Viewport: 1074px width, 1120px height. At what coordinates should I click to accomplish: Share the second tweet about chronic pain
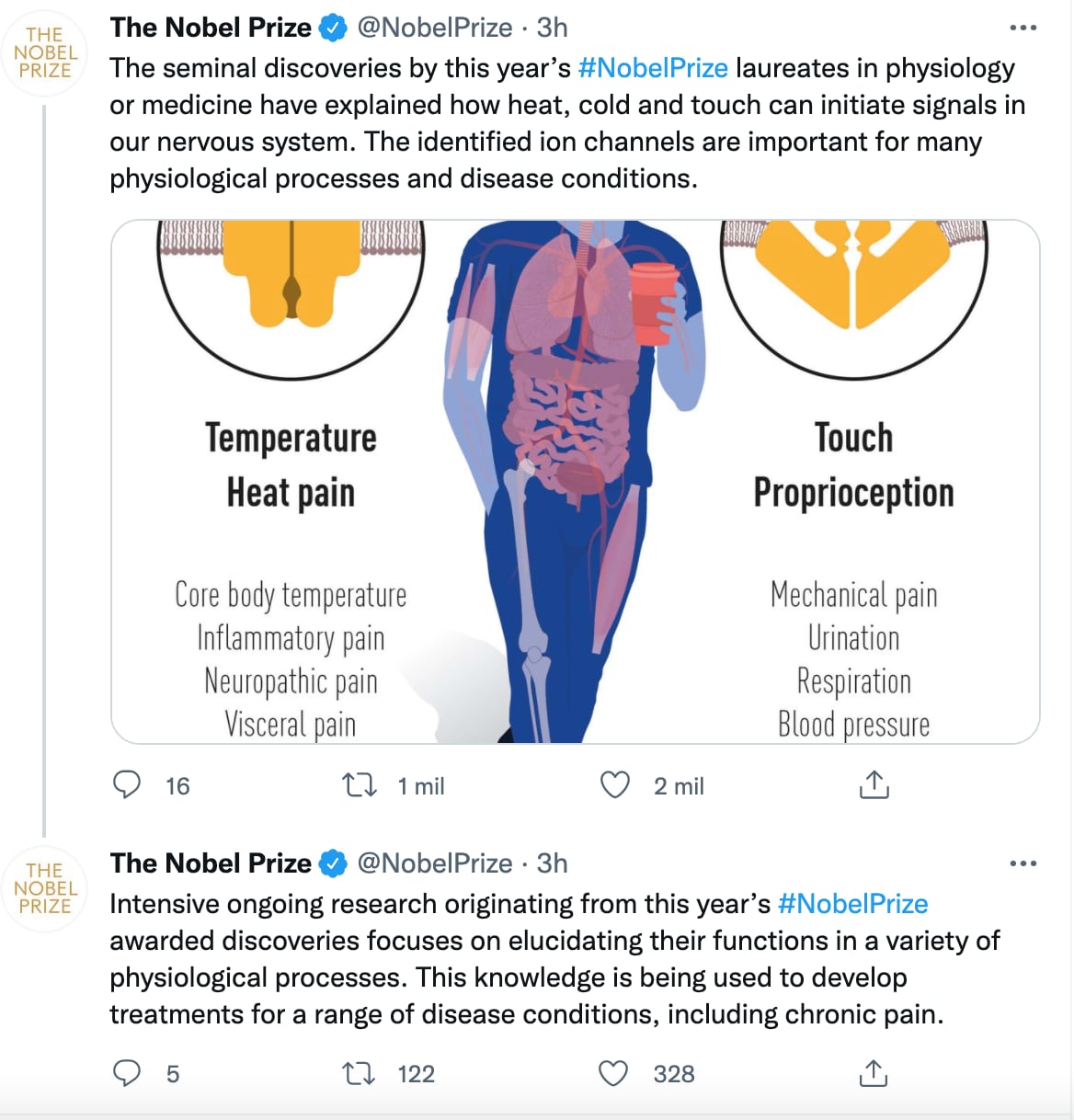[x=874, y=1073]
